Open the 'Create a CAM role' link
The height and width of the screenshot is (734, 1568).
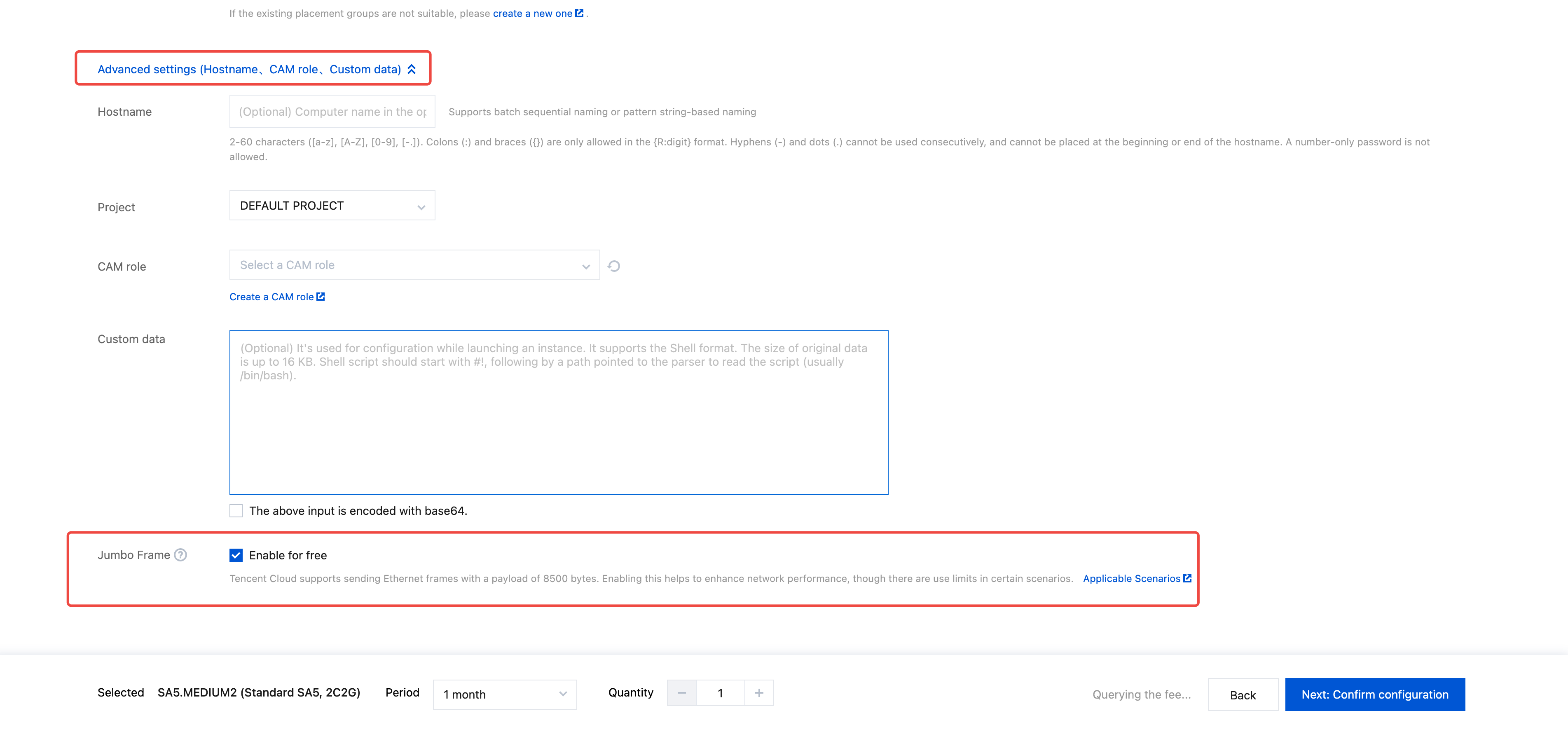(271, 297)
